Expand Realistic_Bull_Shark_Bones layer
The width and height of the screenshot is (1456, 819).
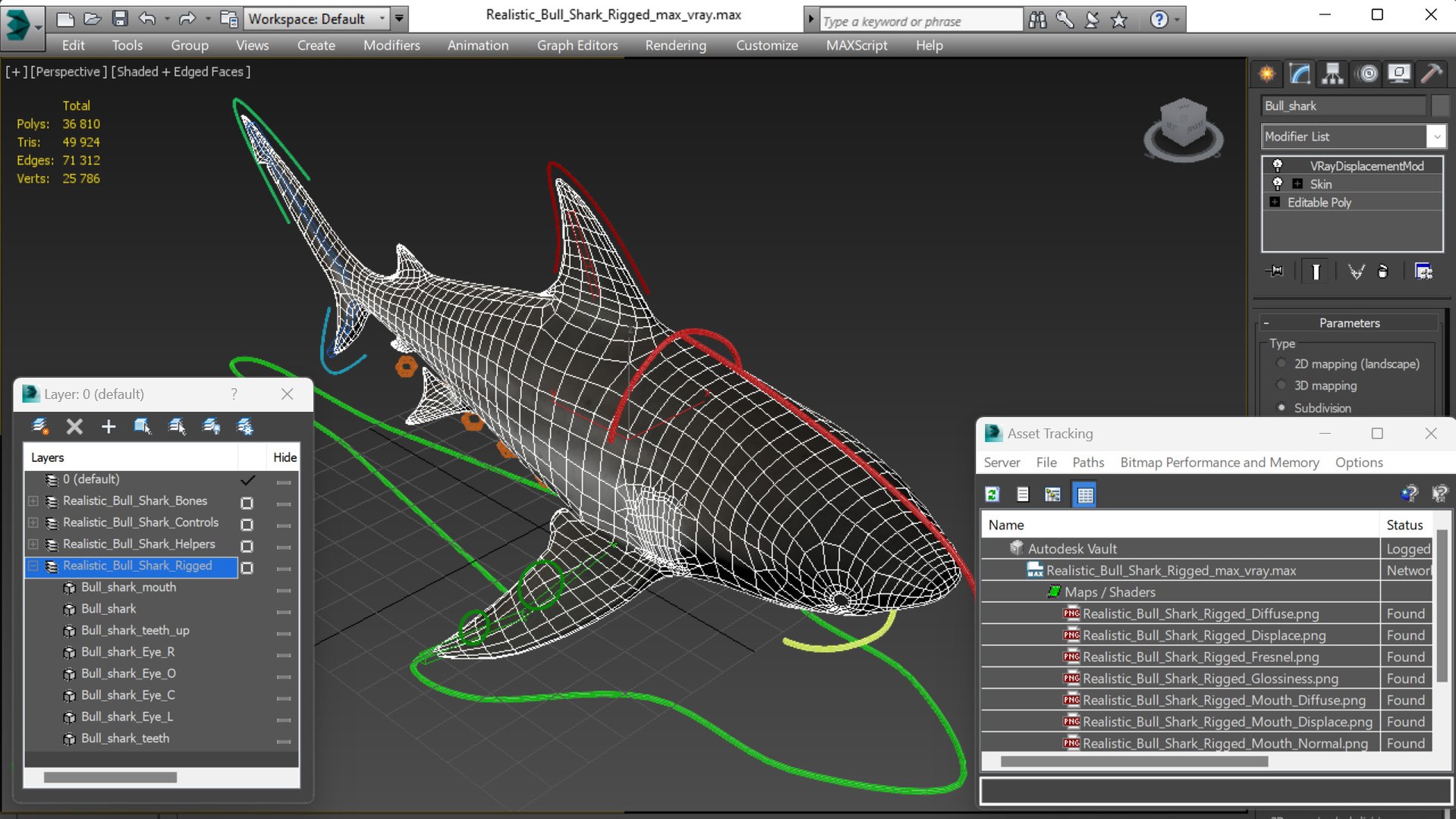pos(33,501)
